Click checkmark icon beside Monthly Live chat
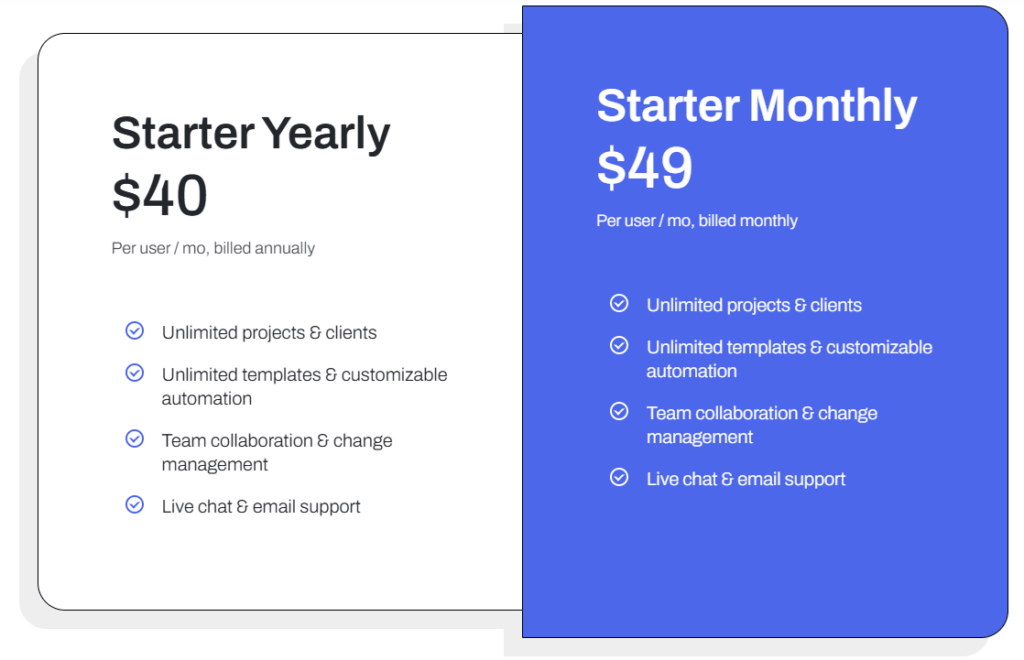Image resolution: width=1024 pixels, height=660 pixels. (x=619, y=477)
